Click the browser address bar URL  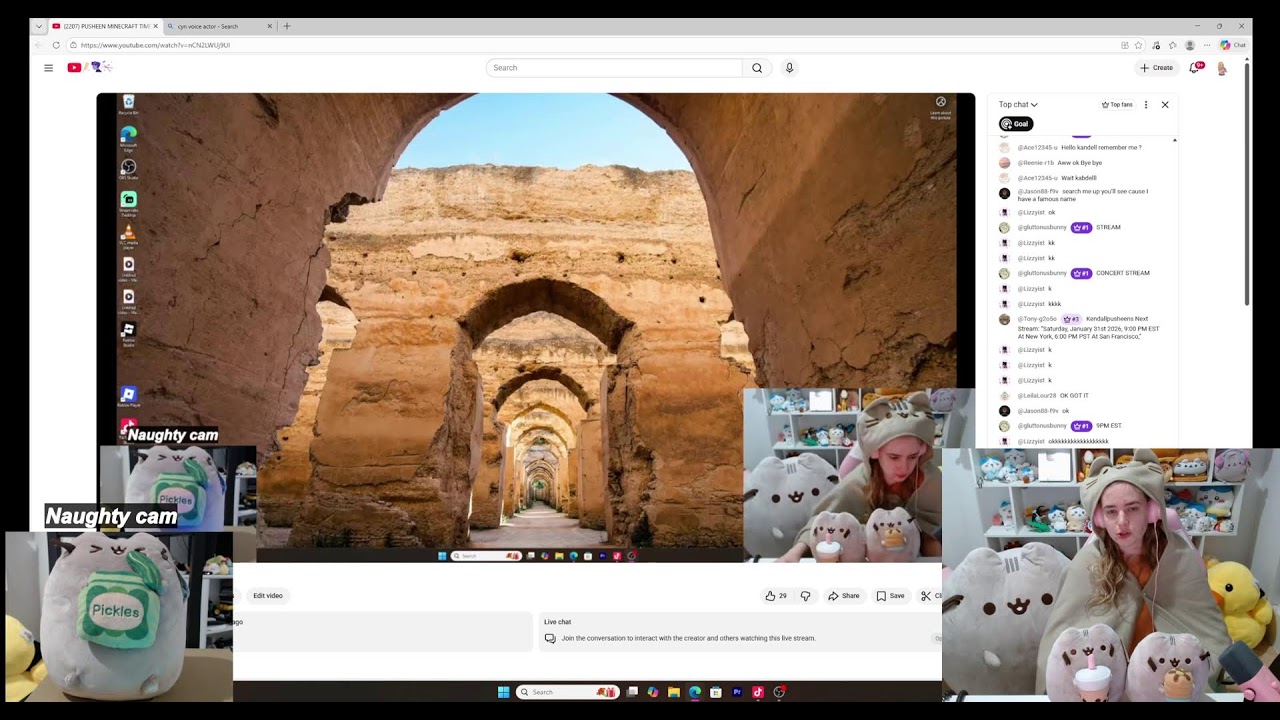click(x=155, y=45)
